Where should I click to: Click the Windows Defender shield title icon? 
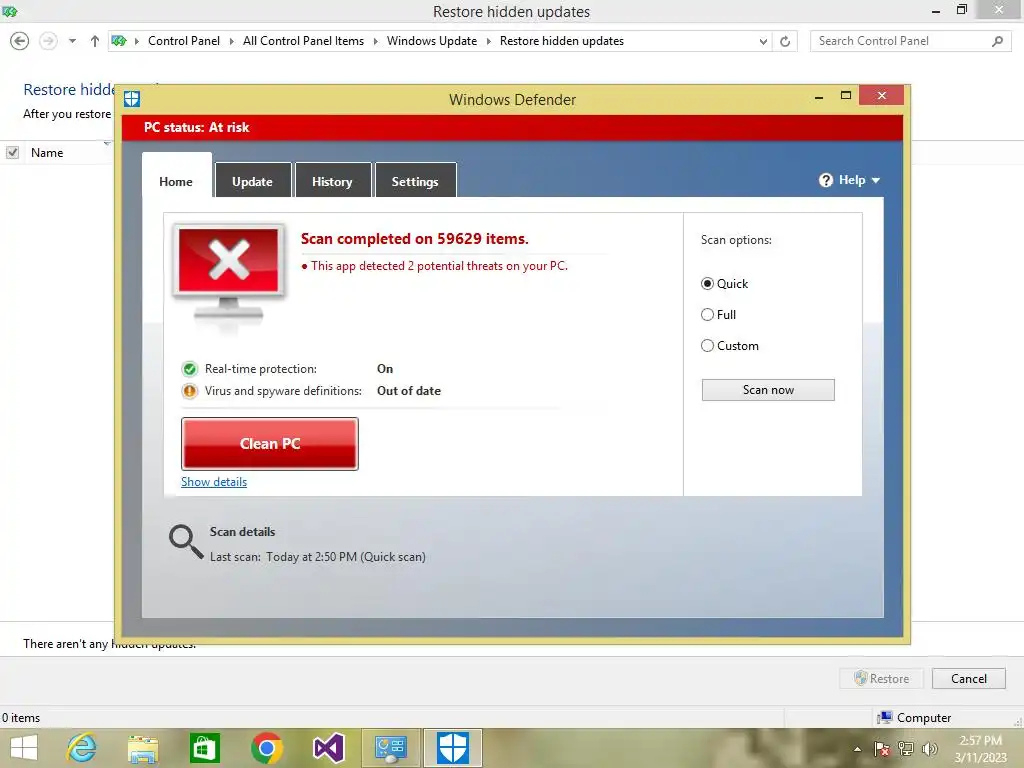[132, 99]
